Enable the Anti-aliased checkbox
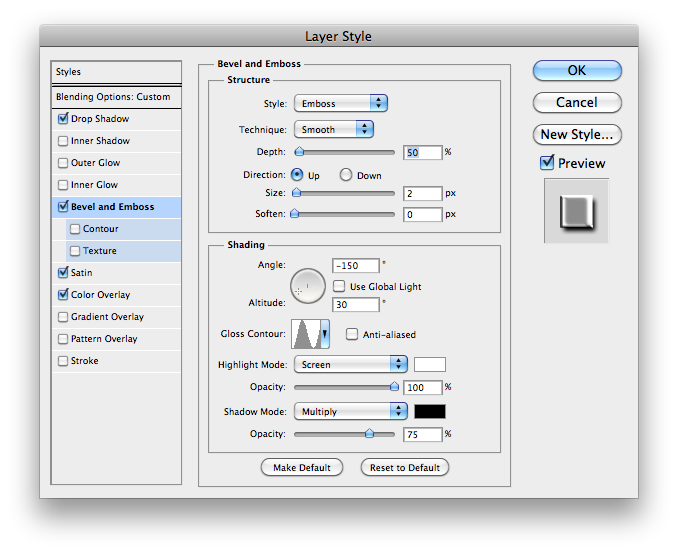The height and width of the screenshot is (553, 678). tap(352, 334)
